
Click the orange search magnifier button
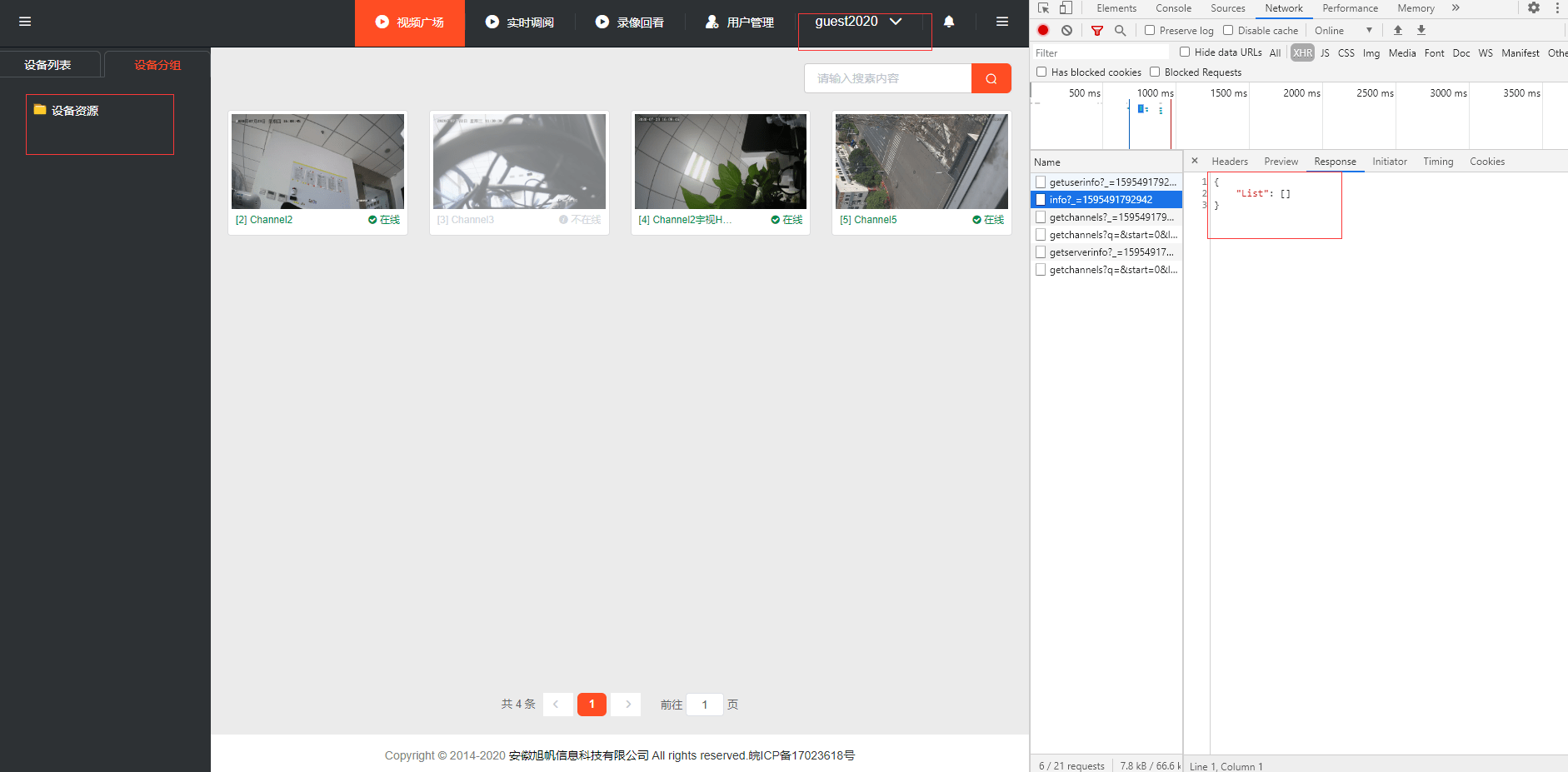[x=991, y=77]
